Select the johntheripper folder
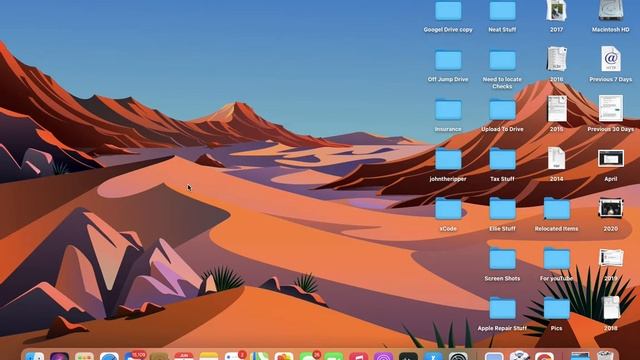 pyautogui.click(x=448, y=160)
